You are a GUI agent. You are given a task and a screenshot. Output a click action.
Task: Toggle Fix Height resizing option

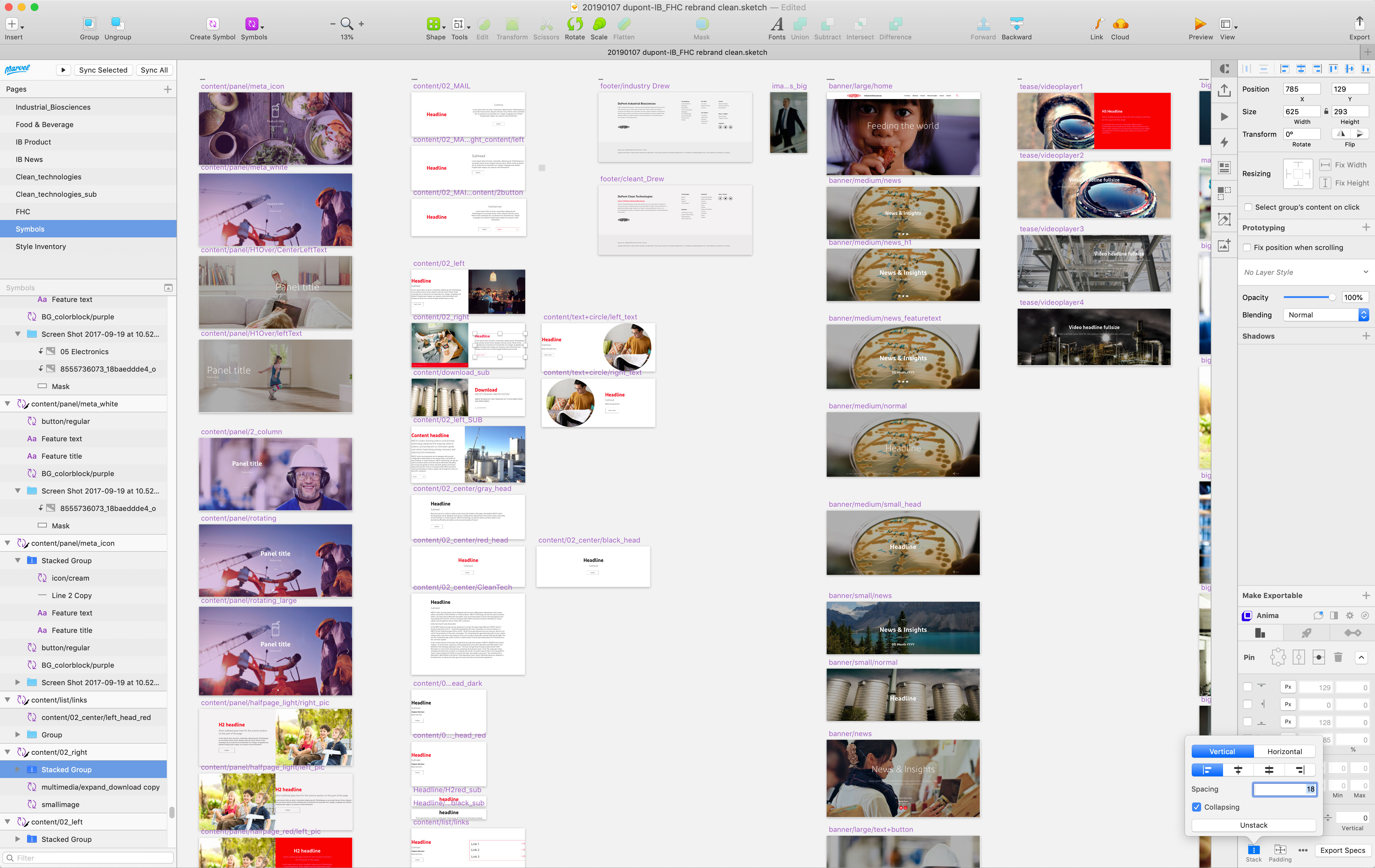1325,183
